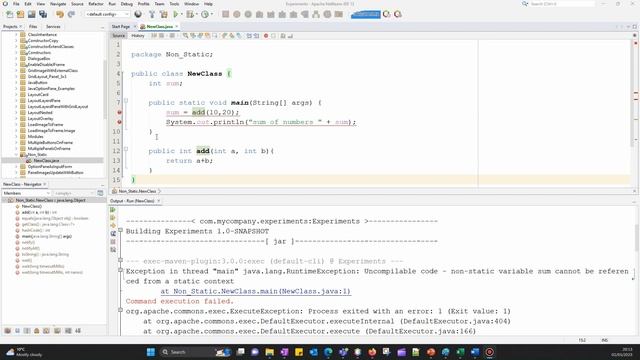640x360 pixels.
Task: Open Windows Start menu
Action: (151, 352)
